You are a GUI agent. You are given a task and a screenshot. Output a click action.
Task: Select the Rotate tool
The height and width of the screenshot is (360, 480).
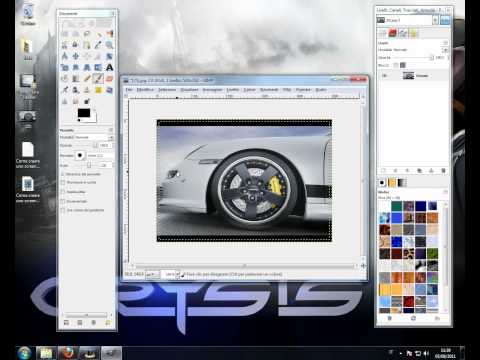(109, 56)
